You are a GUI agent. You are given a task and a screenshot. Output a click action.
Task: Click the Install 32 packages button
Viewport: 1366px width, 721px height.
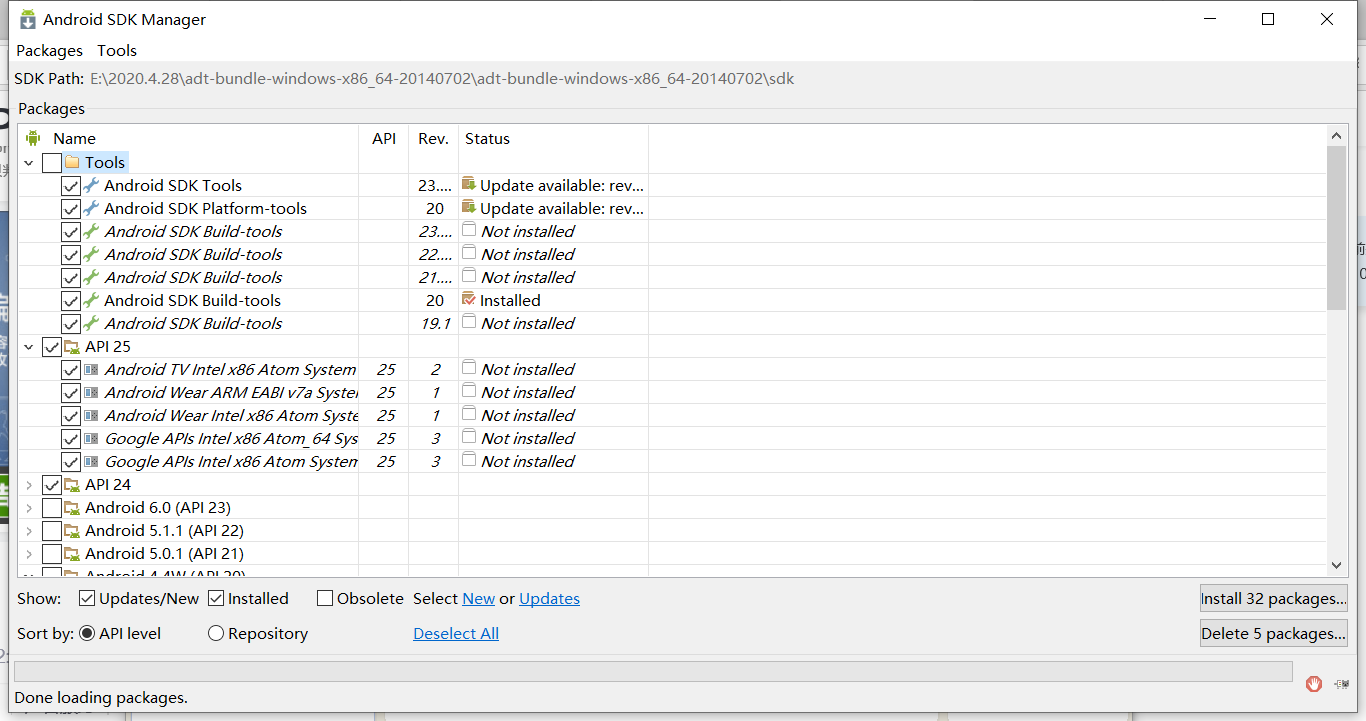pos(1274,598)
